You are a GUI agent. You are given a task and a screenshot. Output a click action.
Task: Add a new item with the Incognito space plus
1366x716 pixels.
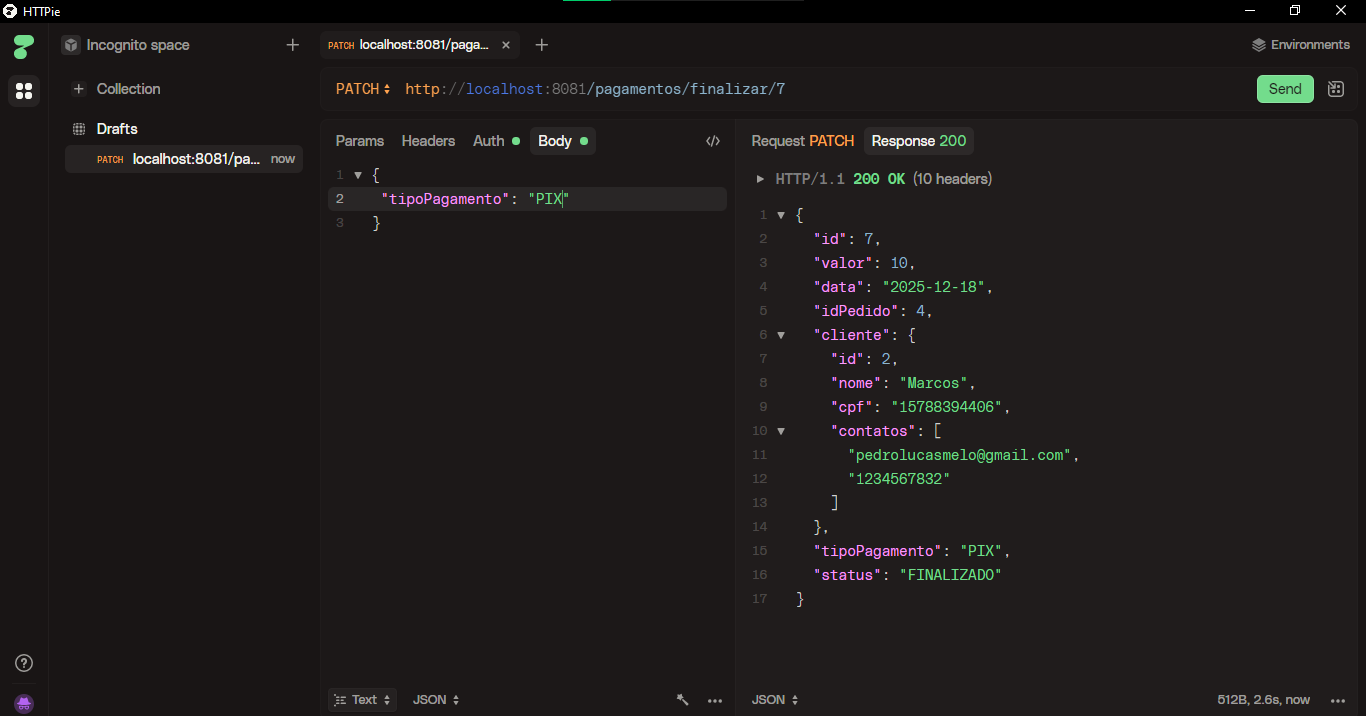pyautogui.click(x=292, y=45)
